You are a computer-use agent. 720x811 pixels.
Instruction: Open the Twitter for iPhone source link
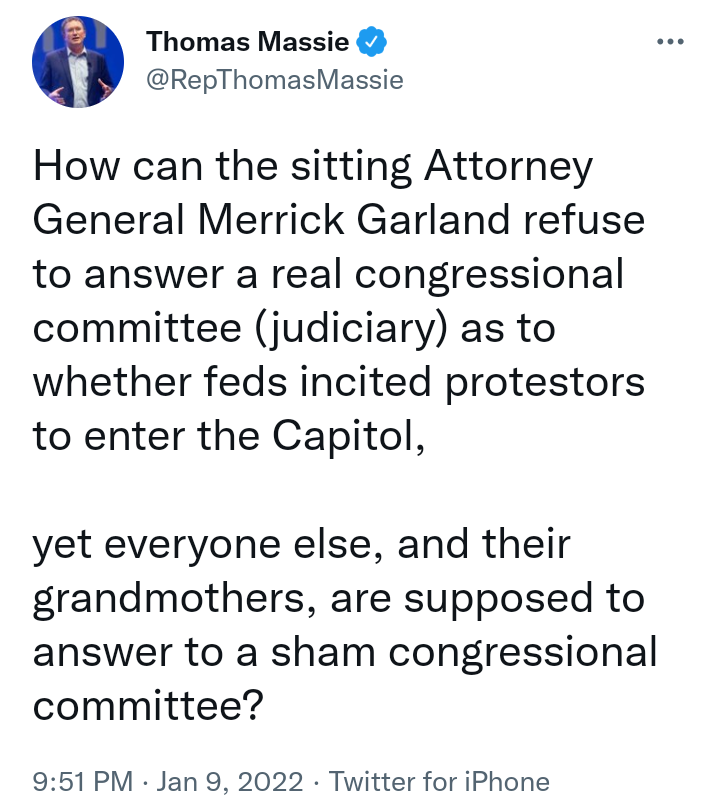click(x=439, y=782)
